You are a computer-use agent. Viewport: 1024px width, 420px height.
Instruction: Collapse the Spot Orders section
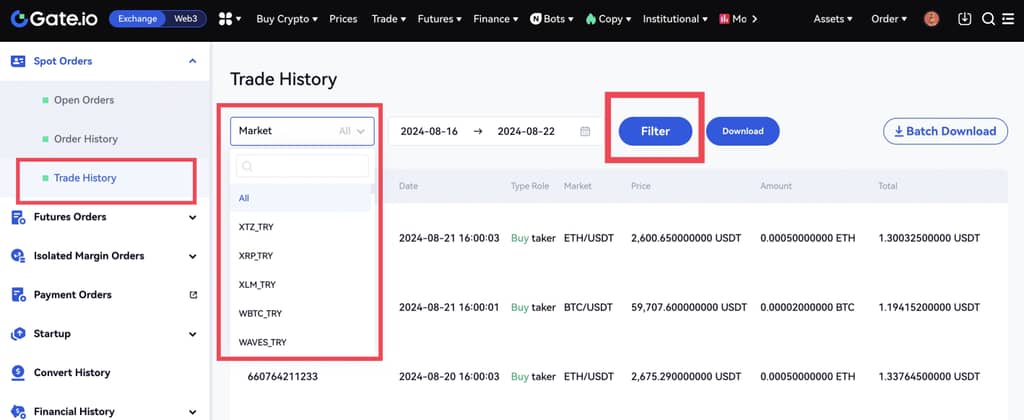[x=192, y=61]
